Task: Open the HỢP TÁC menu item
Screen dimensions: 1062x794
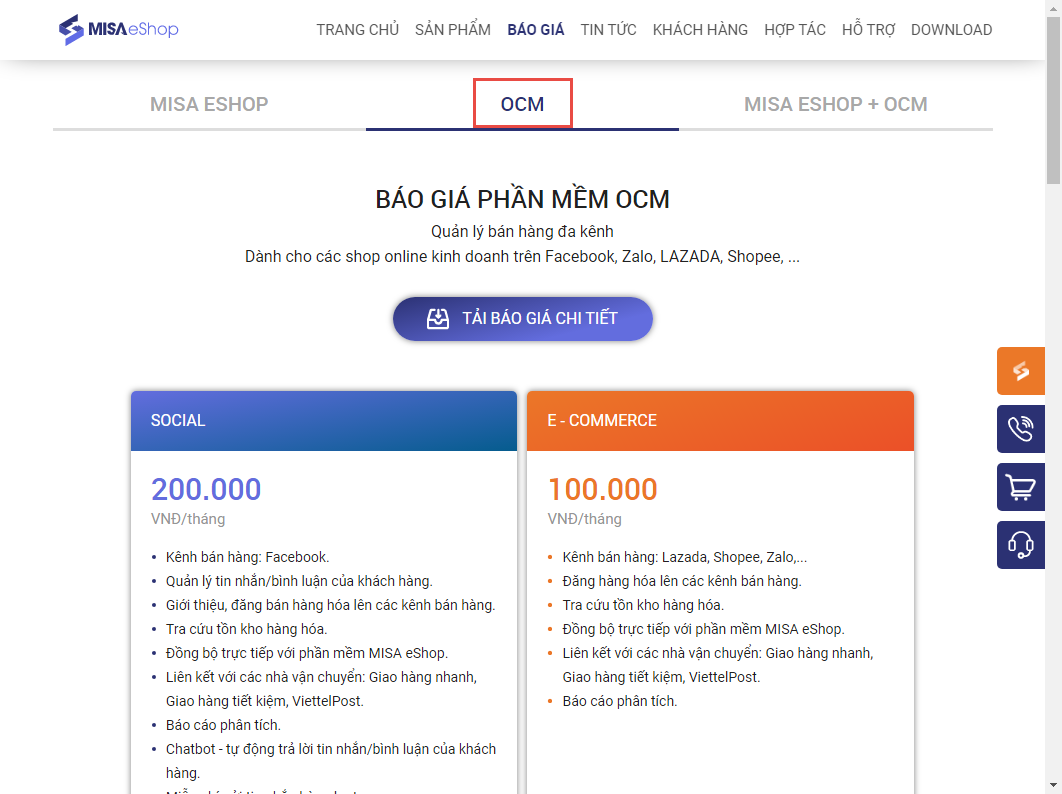Action: pyautogui.click(x=795, y=30)
